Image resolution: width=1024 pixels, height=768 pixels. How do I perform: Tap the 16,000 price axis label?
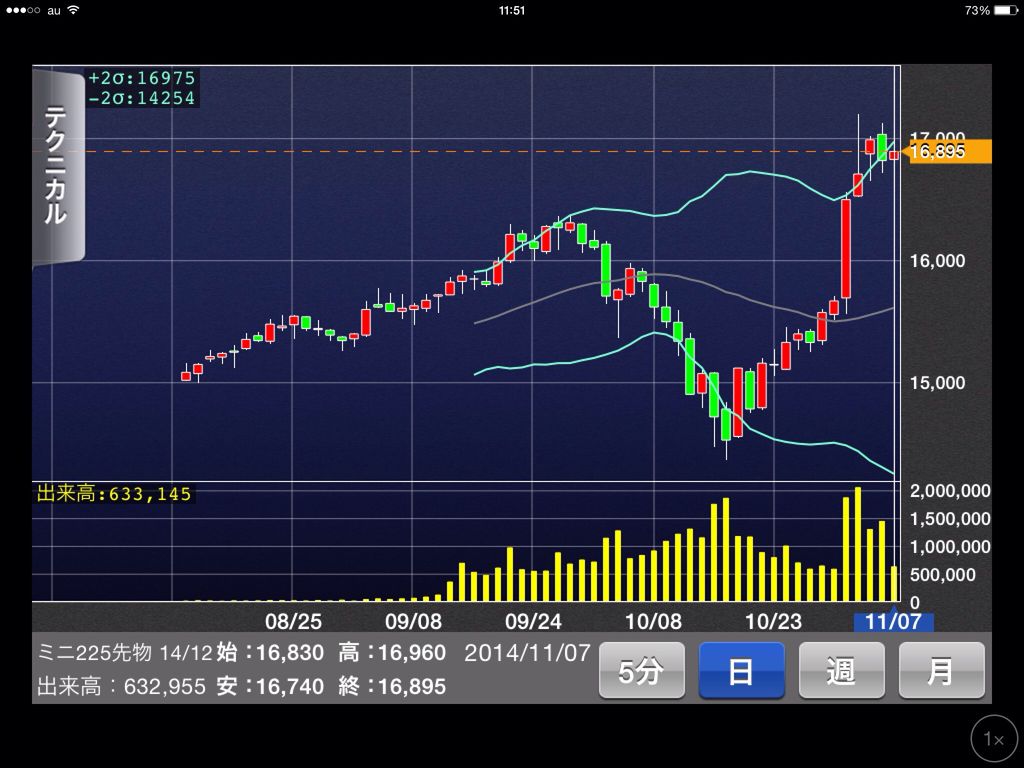click(x=938, y=261)
